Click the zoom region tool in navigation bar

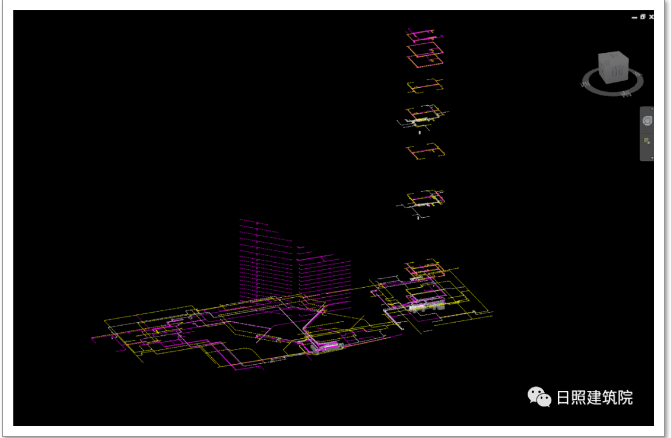(647, 141)
